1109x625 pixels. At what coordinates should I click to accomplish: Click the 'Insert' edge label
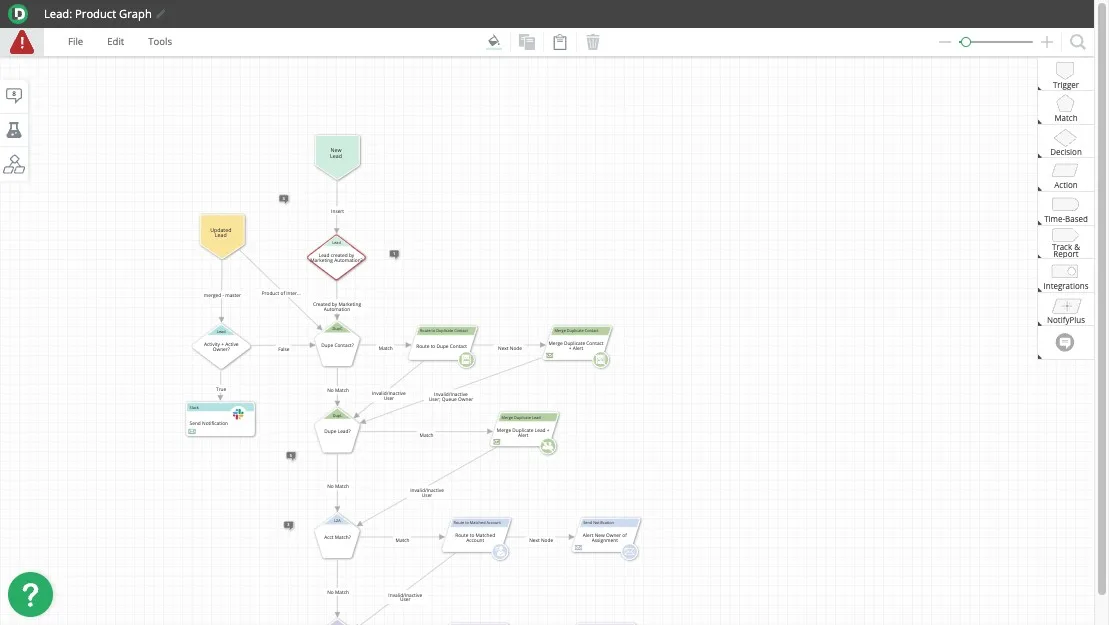click(337, 211)
